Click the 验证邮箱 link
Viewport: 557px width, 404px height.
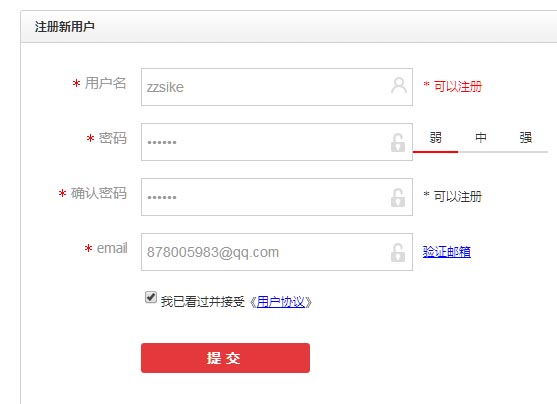click(x=447, y=252)
